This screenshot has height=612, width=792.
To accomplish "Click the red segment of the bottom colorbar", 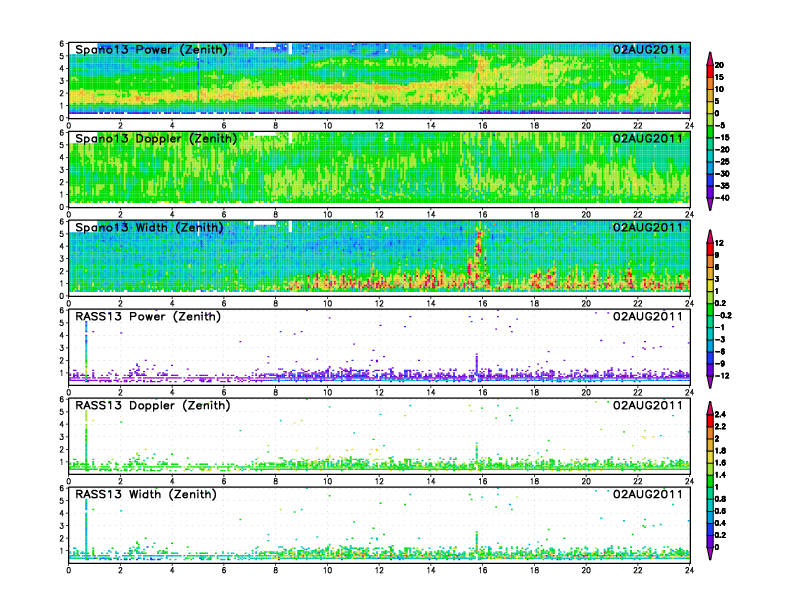I will (710, 421).
